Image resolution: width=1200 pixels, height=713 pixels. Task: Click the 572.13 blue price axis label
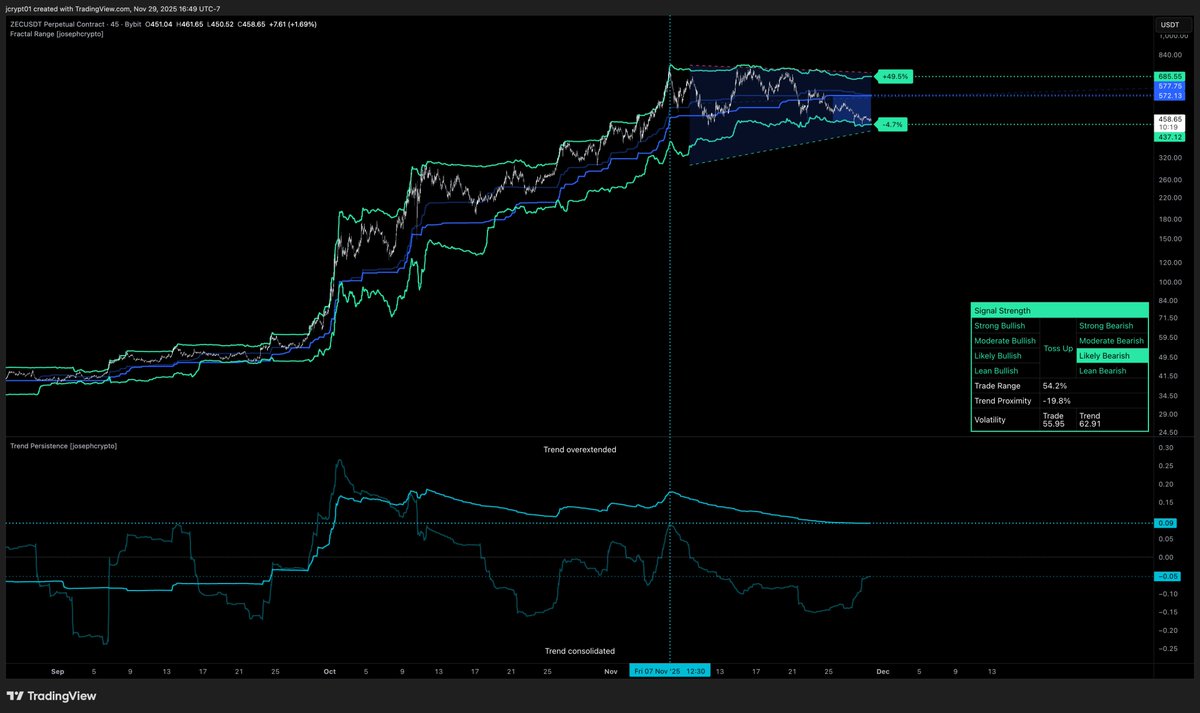pyautogui.click(x=1170, y=96)
